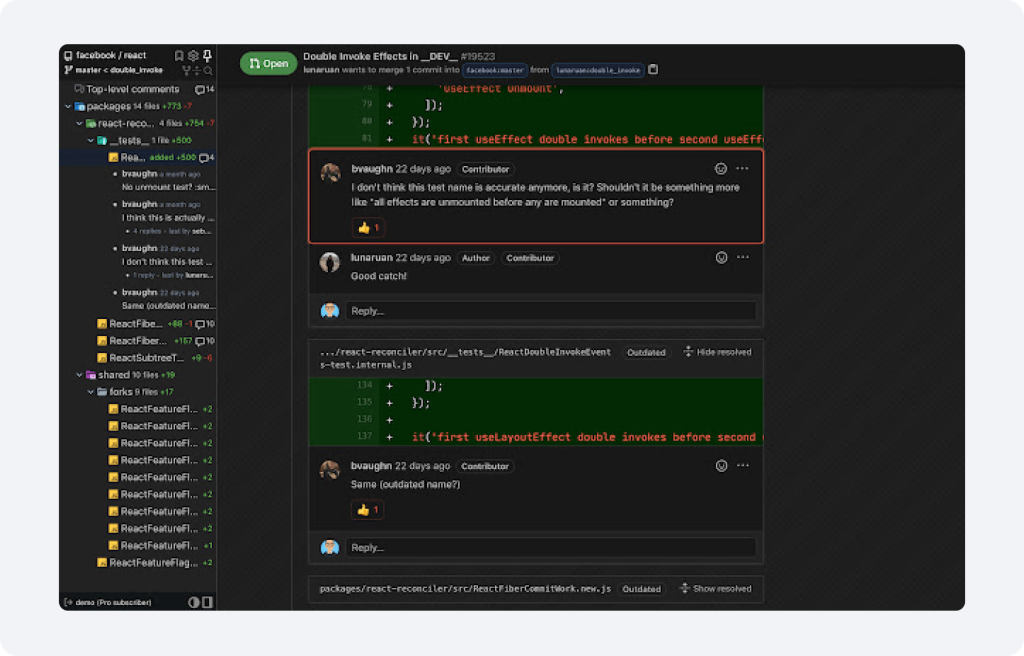Click the purple shared folder icon
The width and height of the screenshot is (1024, 656).
[91, 375]
